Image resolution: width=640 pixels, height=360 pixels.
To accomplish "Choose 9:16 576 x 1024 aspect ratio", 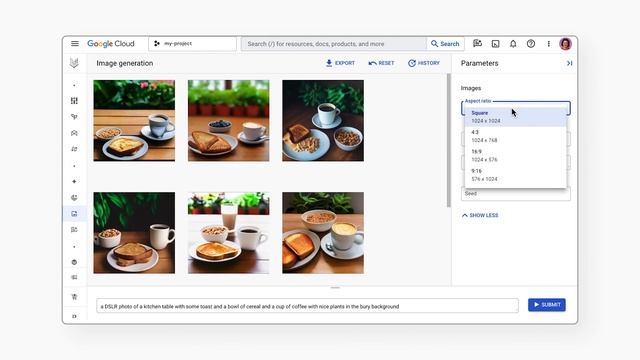I will tap(516, 175).
